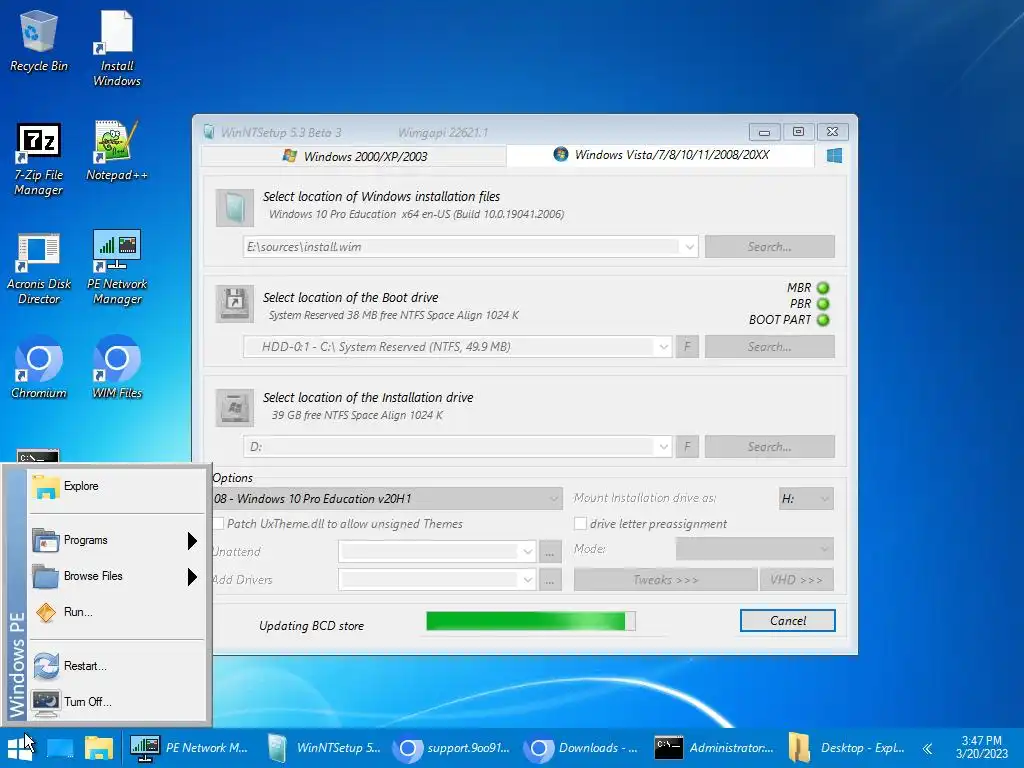Click the Installation drive disk icon
The height and width of the screenshot is (768, 1024).
pos(234,408)
